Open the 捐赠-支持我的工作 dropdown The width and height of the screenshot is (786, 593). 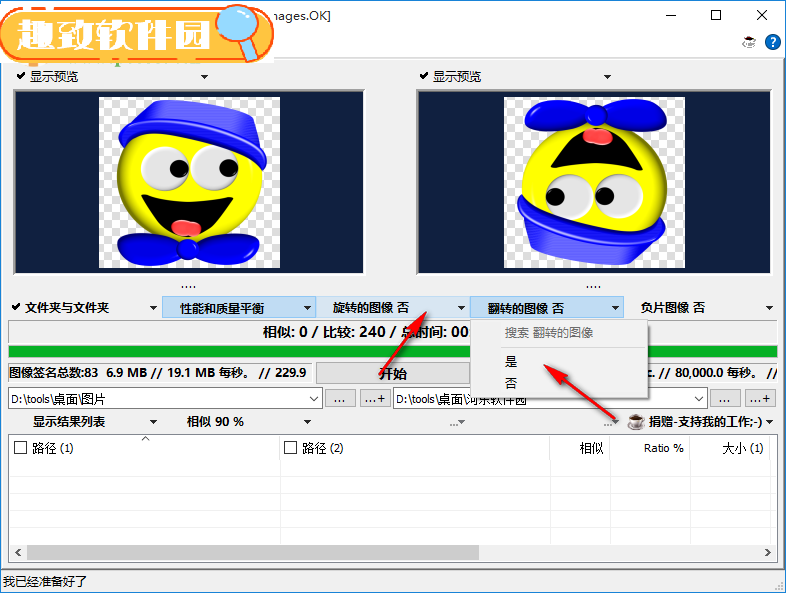(x=769, y=422)
